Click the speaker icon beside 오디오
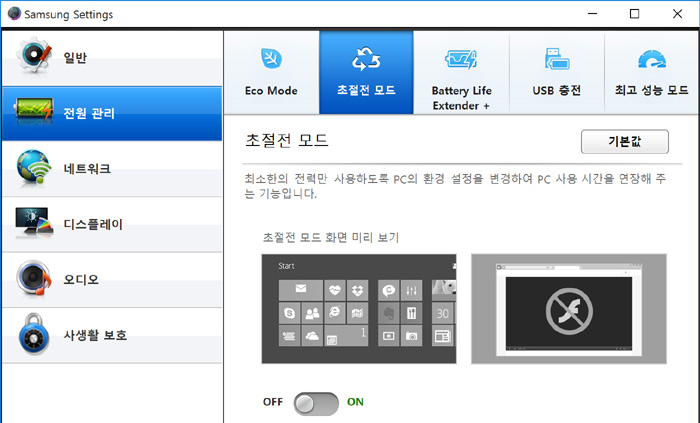The width and height of the screenshot is (700, 423). pos(34,278)
